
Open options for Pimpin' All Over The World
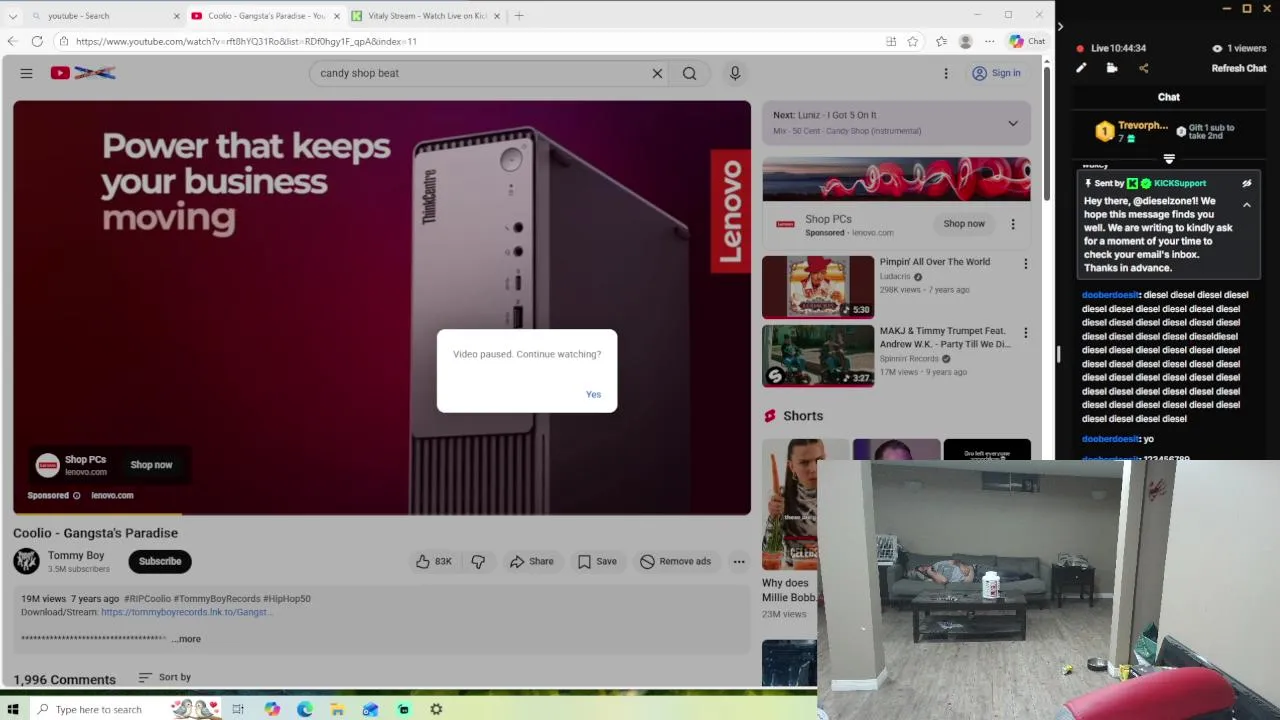1025,264
